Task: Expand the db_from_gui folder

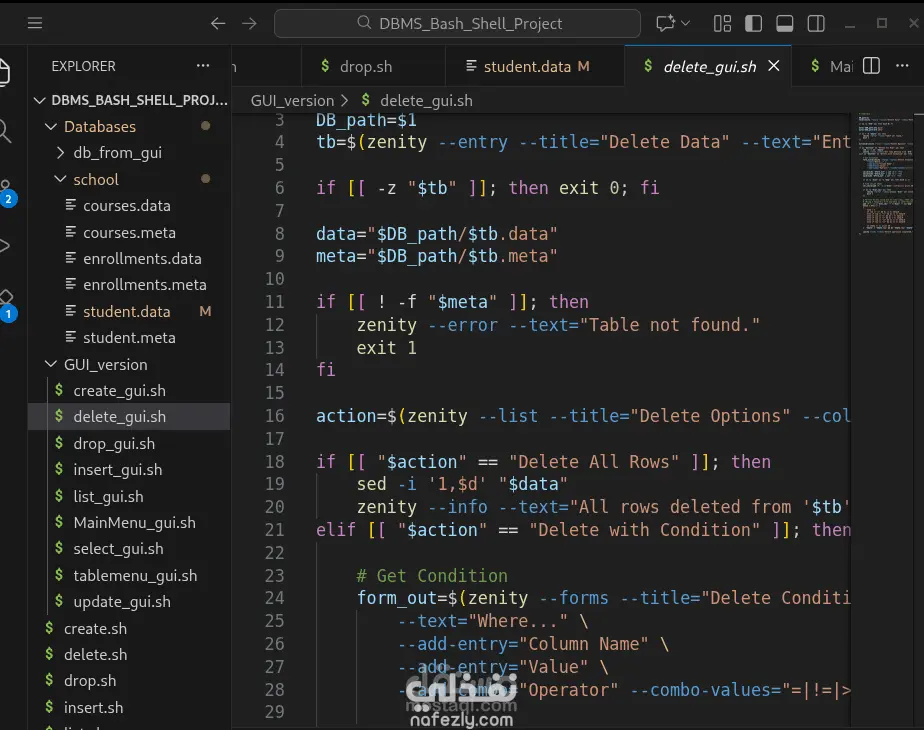Action: [x=117, y=153]
